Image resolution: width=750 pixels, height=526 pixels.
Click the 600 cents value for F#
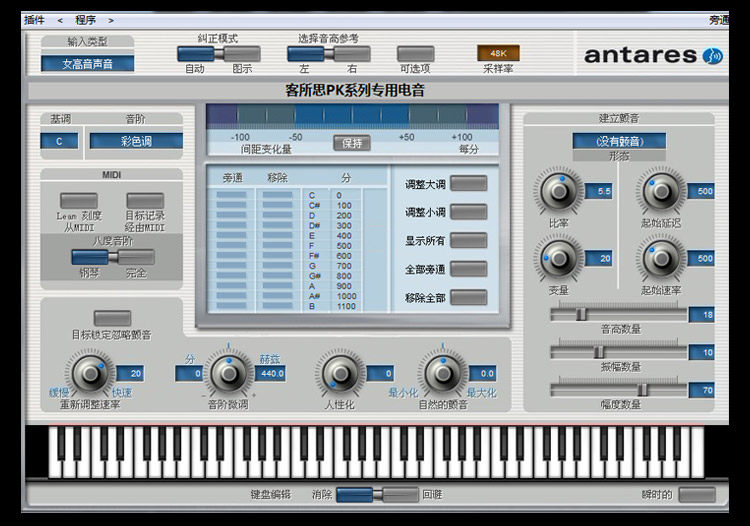[x=344, y=256]
